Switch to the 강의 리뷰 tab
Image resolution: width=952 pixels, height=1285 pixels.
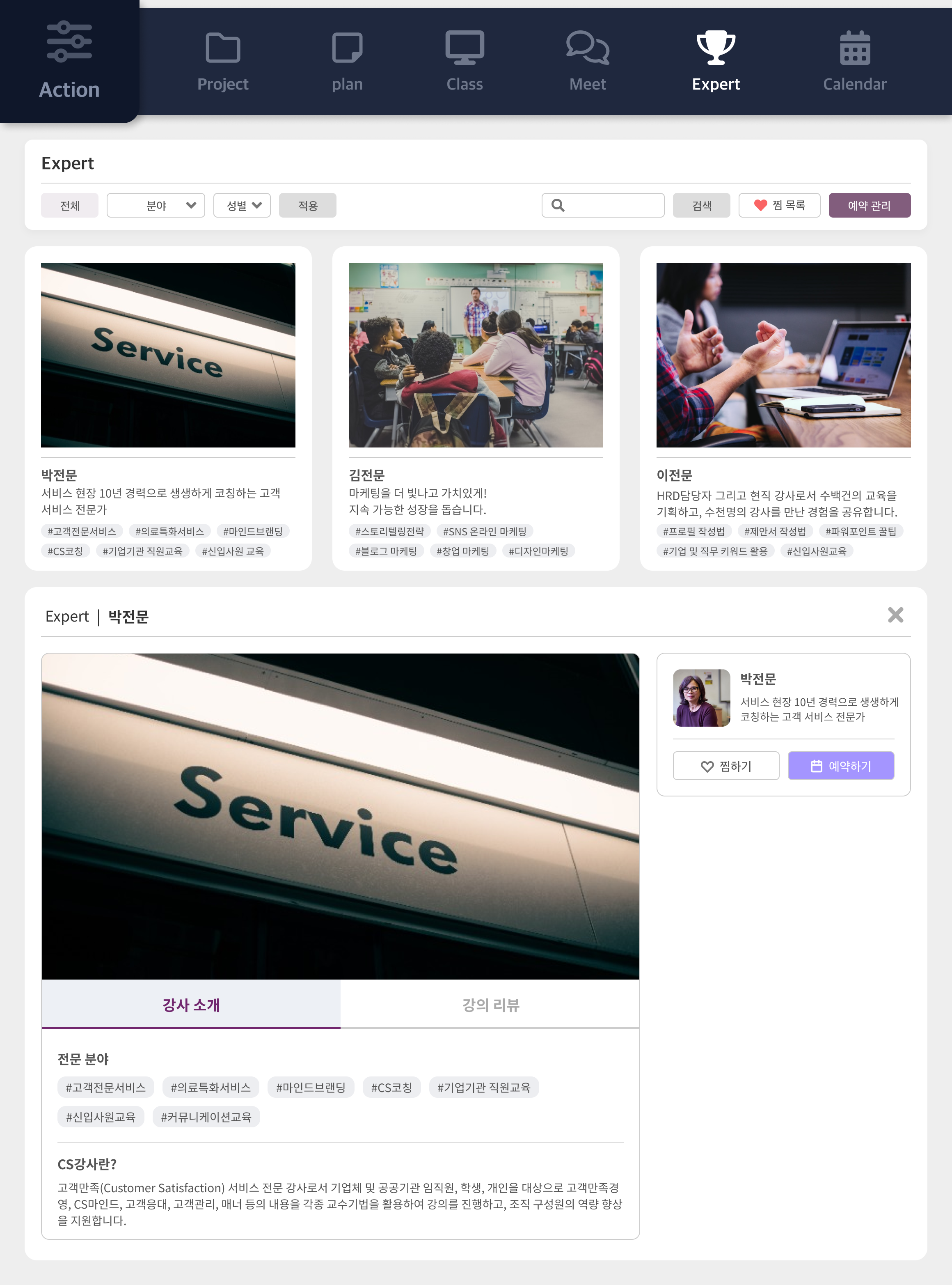pyautogui.click(x=490, y=1005)
